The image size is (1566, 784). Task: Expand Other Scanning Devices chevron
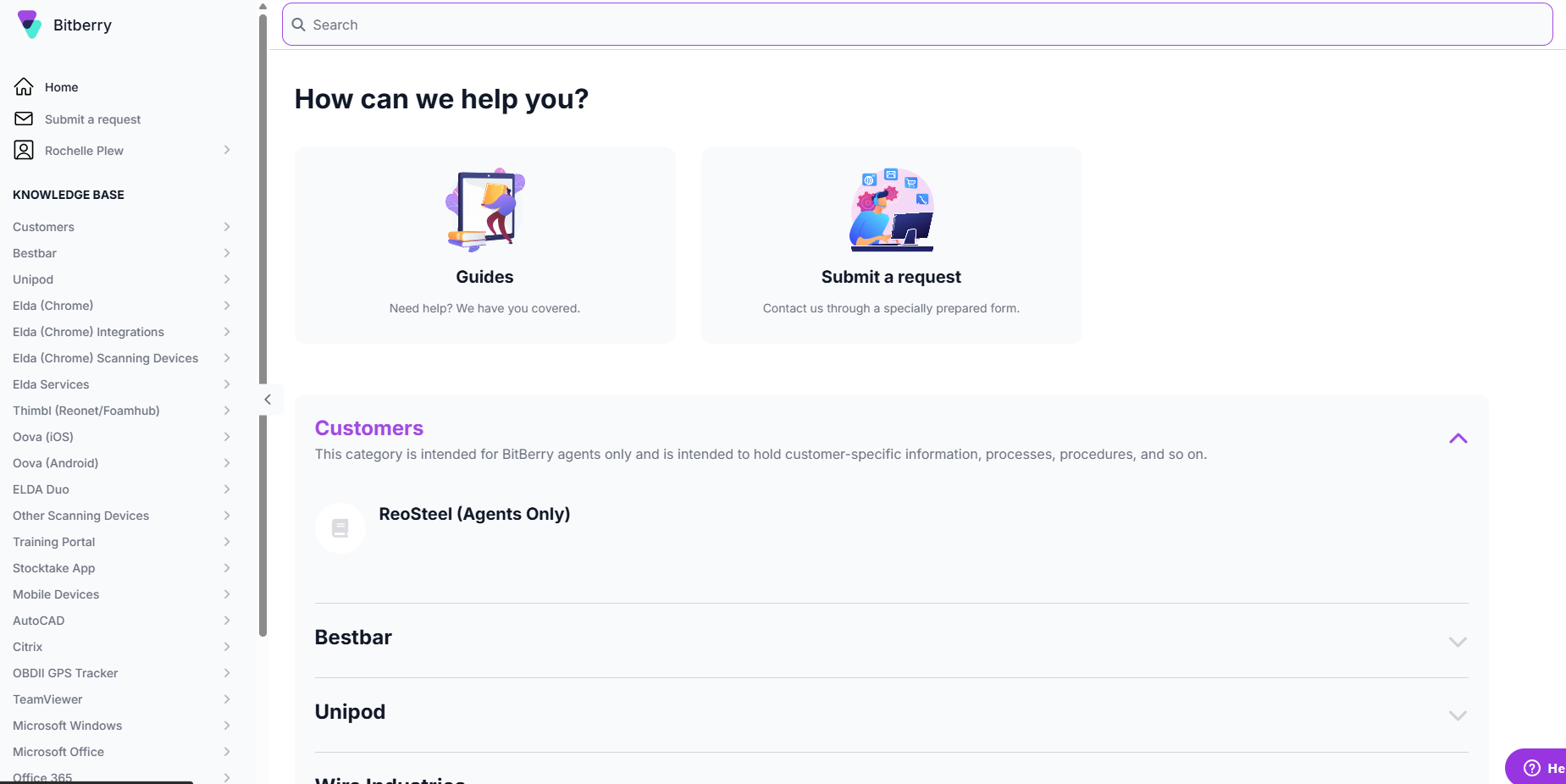pyautogui.click(x=227, y=516)
